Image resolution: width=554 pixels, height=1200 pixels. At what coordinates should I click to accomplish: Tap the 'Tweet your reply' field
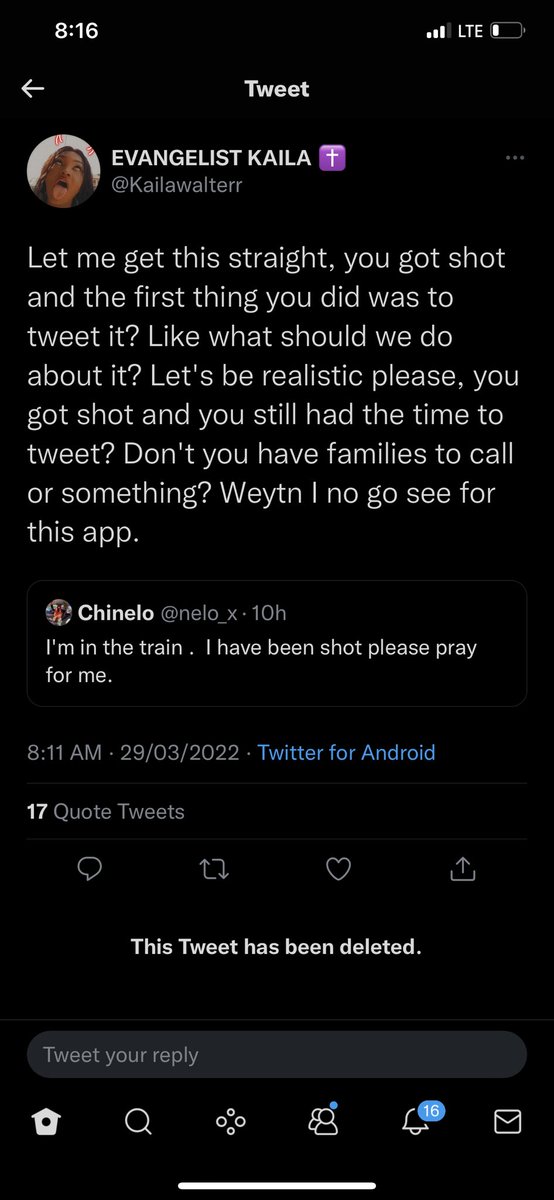pyautogui.click(x=277, y=1055)
